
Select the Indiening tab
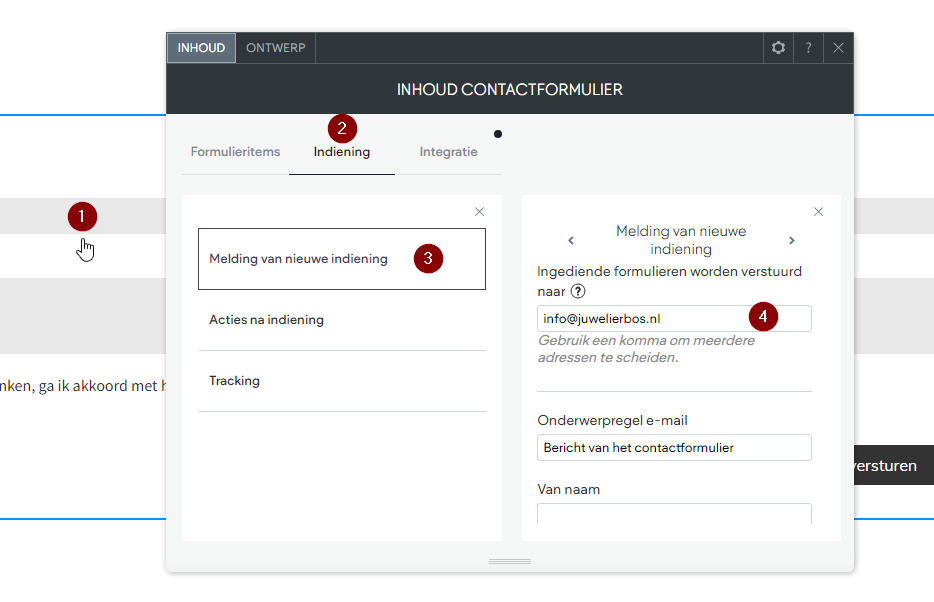tap(342, 152)
